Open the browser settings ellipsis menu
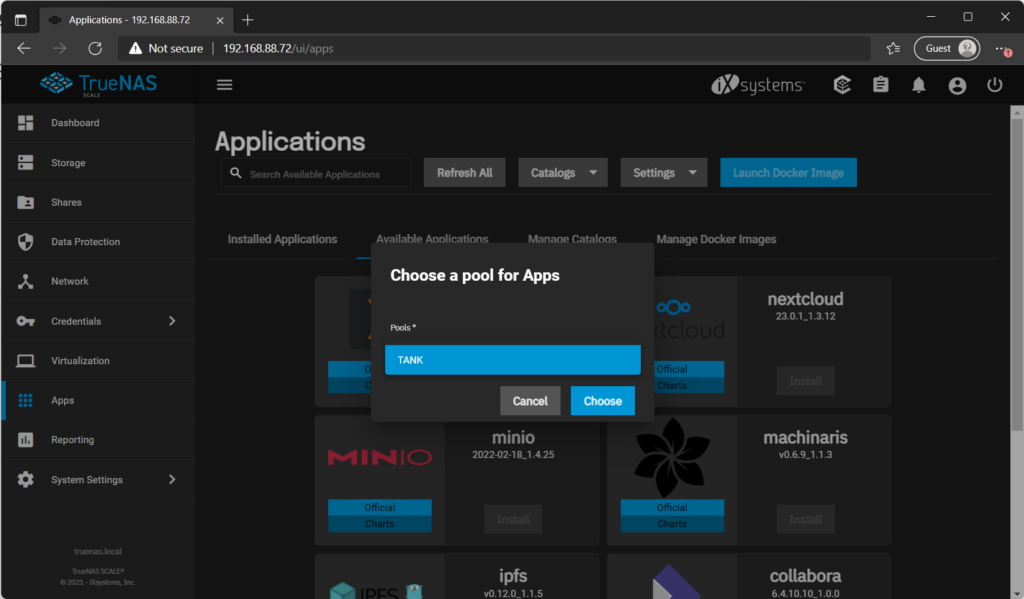 (1001, 48)
